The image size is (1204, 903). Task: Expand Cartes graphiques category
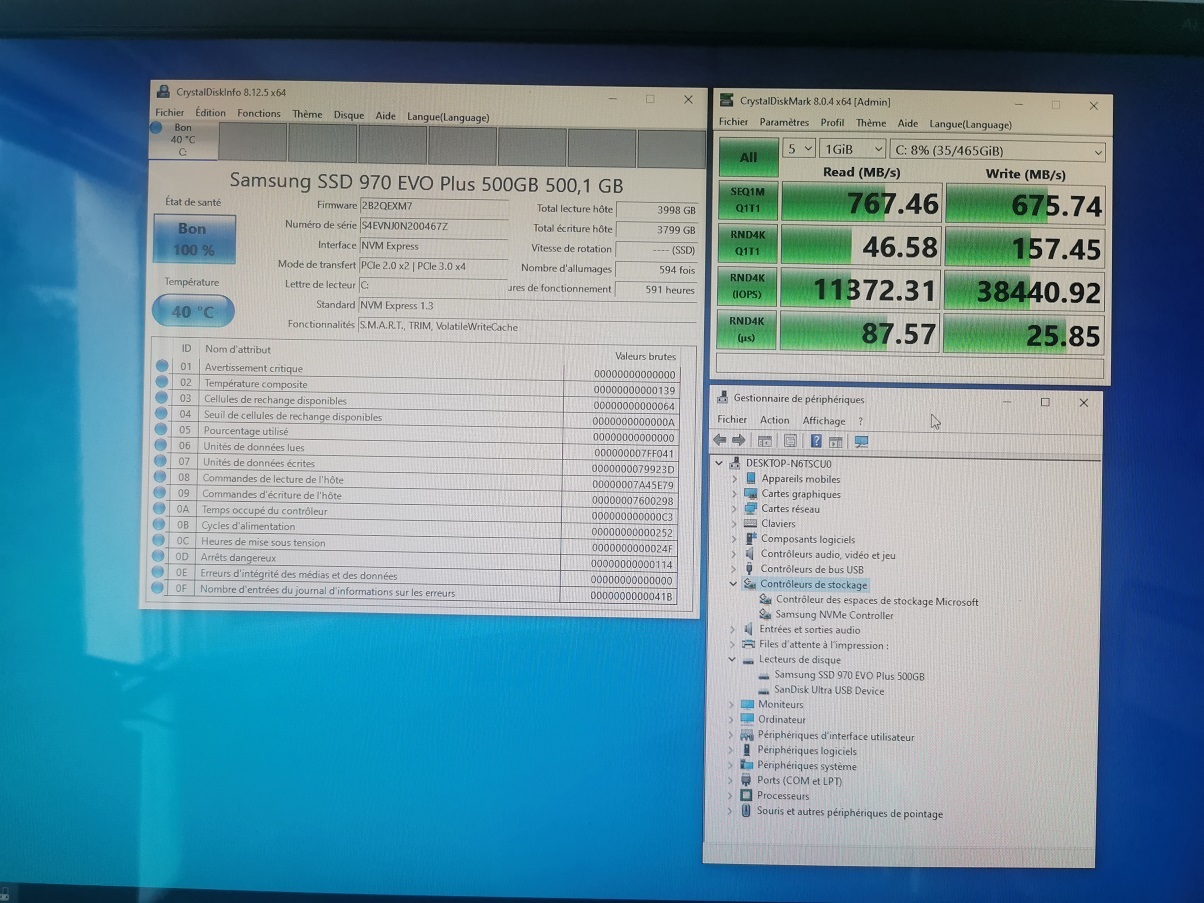(734, 494)
